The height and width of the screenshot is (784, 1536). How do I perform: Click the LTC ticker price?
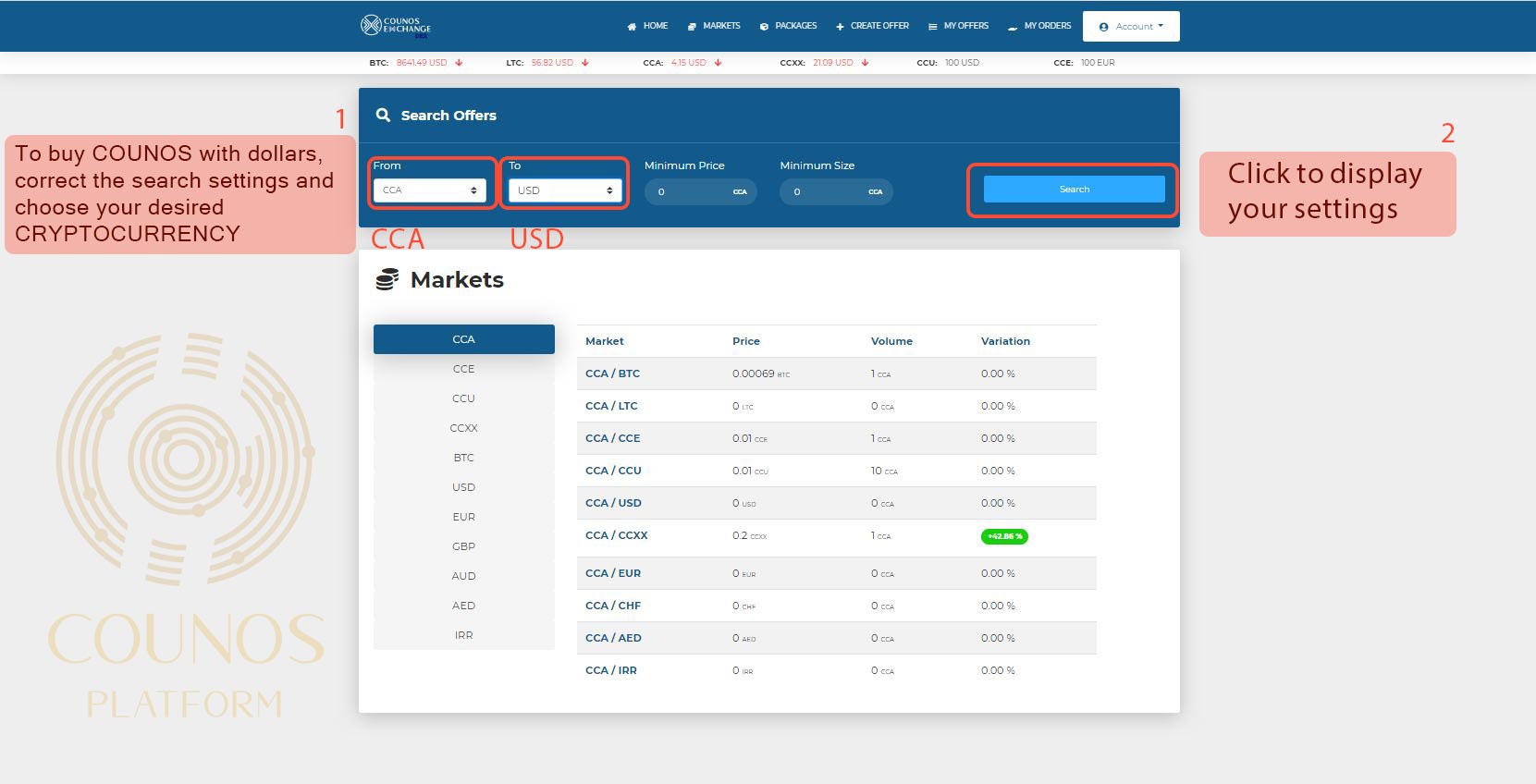click(x=552, y=63)
